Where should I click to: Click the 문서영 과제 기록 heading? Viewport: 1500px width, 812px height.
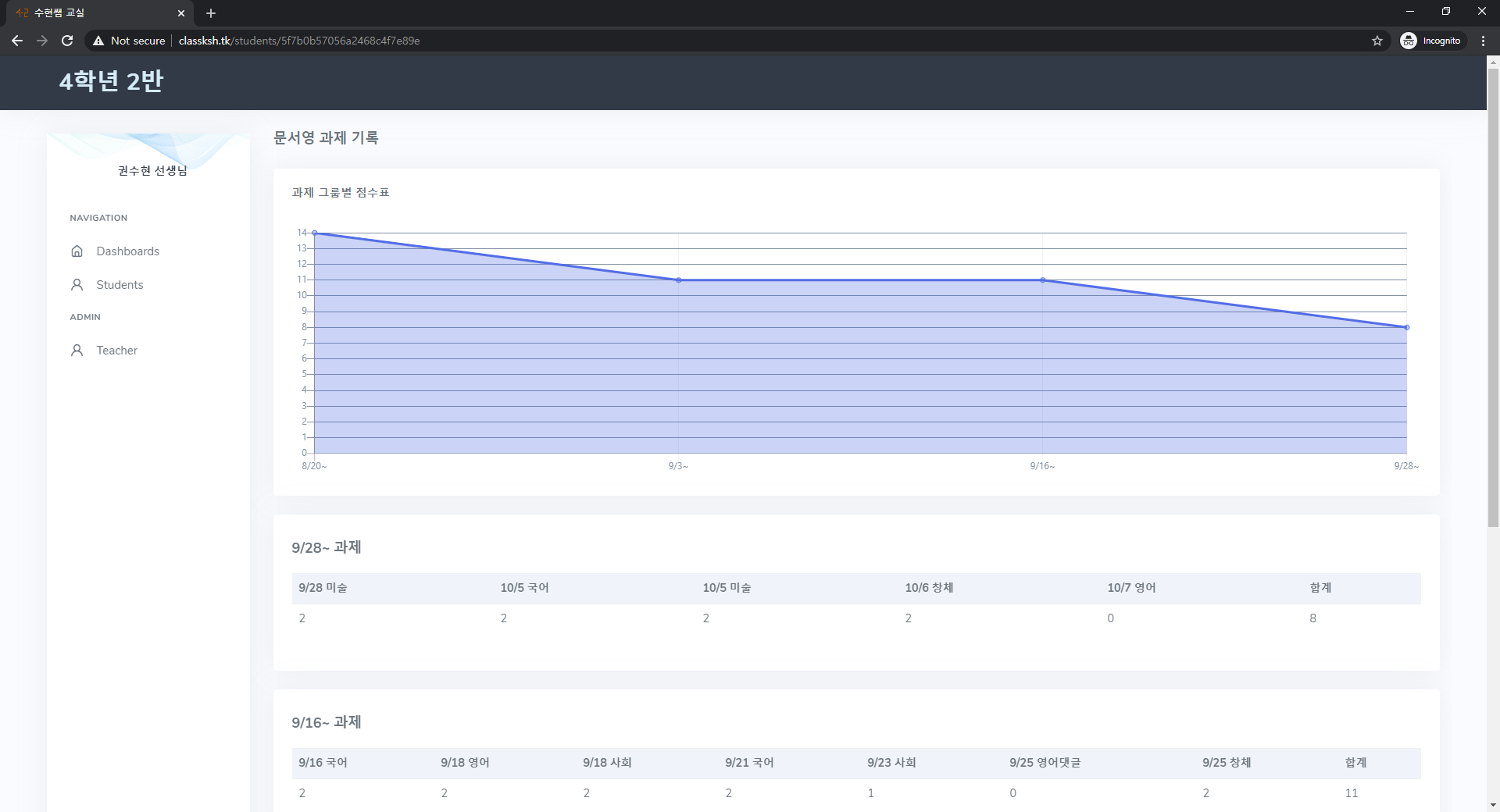(x=326, y=137)
